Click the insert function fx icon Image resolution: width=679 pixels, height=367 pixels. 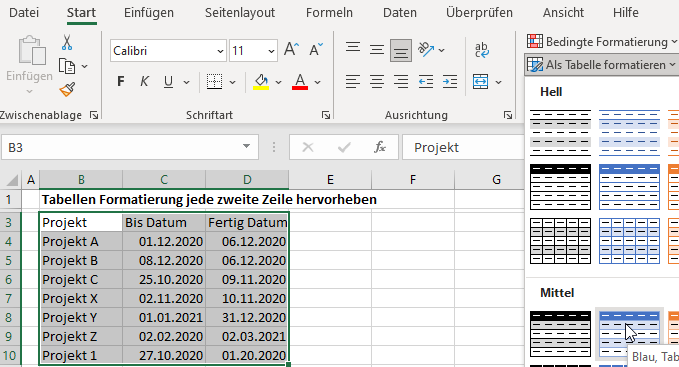click(380, 147)
